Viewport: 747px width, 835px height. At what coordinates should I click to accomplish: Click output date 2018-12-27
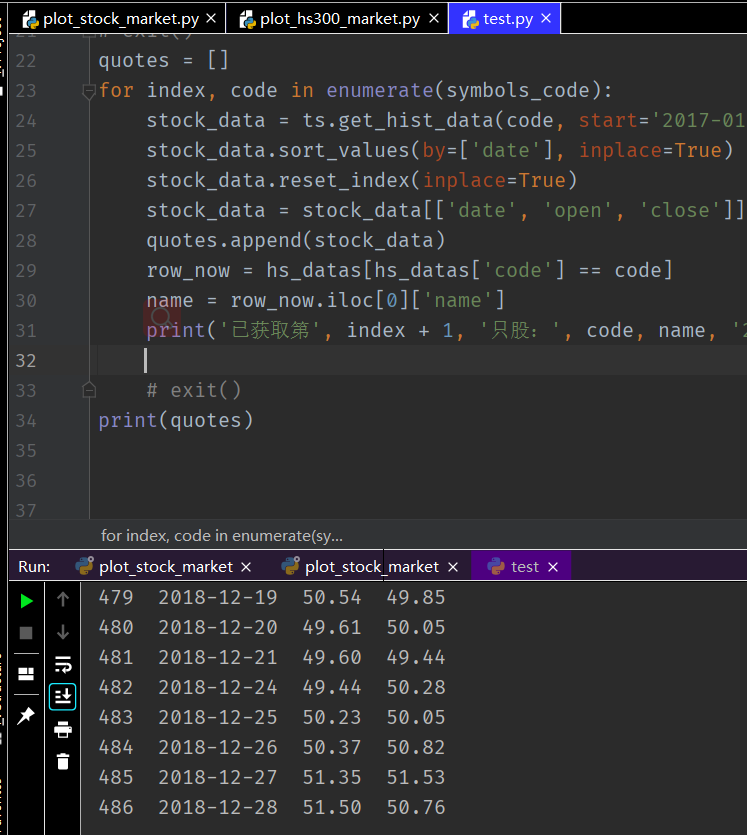pyautogui.click(x=218, y=777)
